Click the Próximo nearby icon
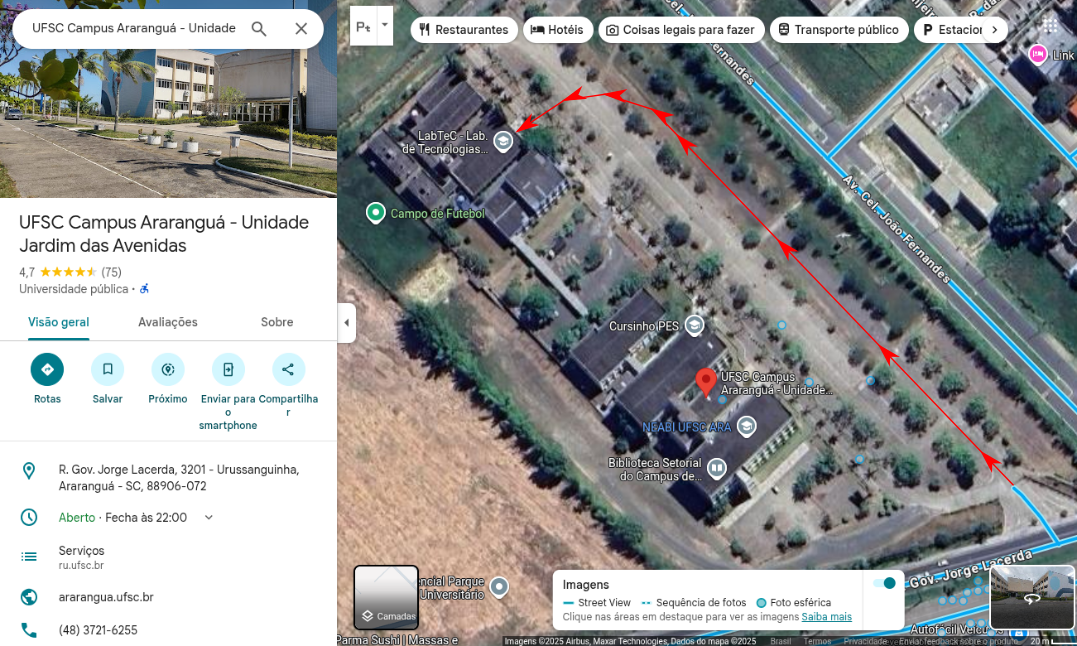 (168, 369)
